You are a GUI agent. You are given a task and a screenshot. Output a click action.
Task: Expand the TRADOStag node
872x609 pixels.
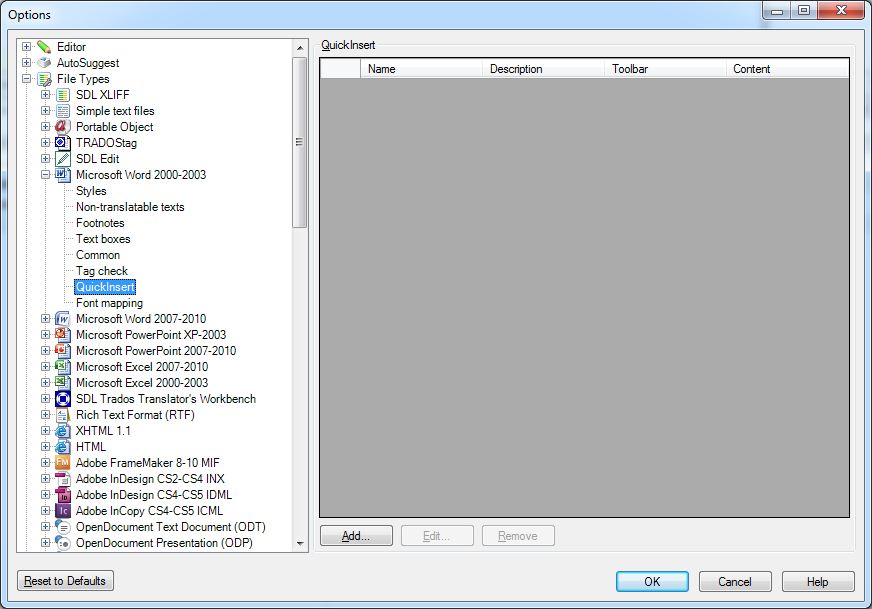(x=46, y=143)
